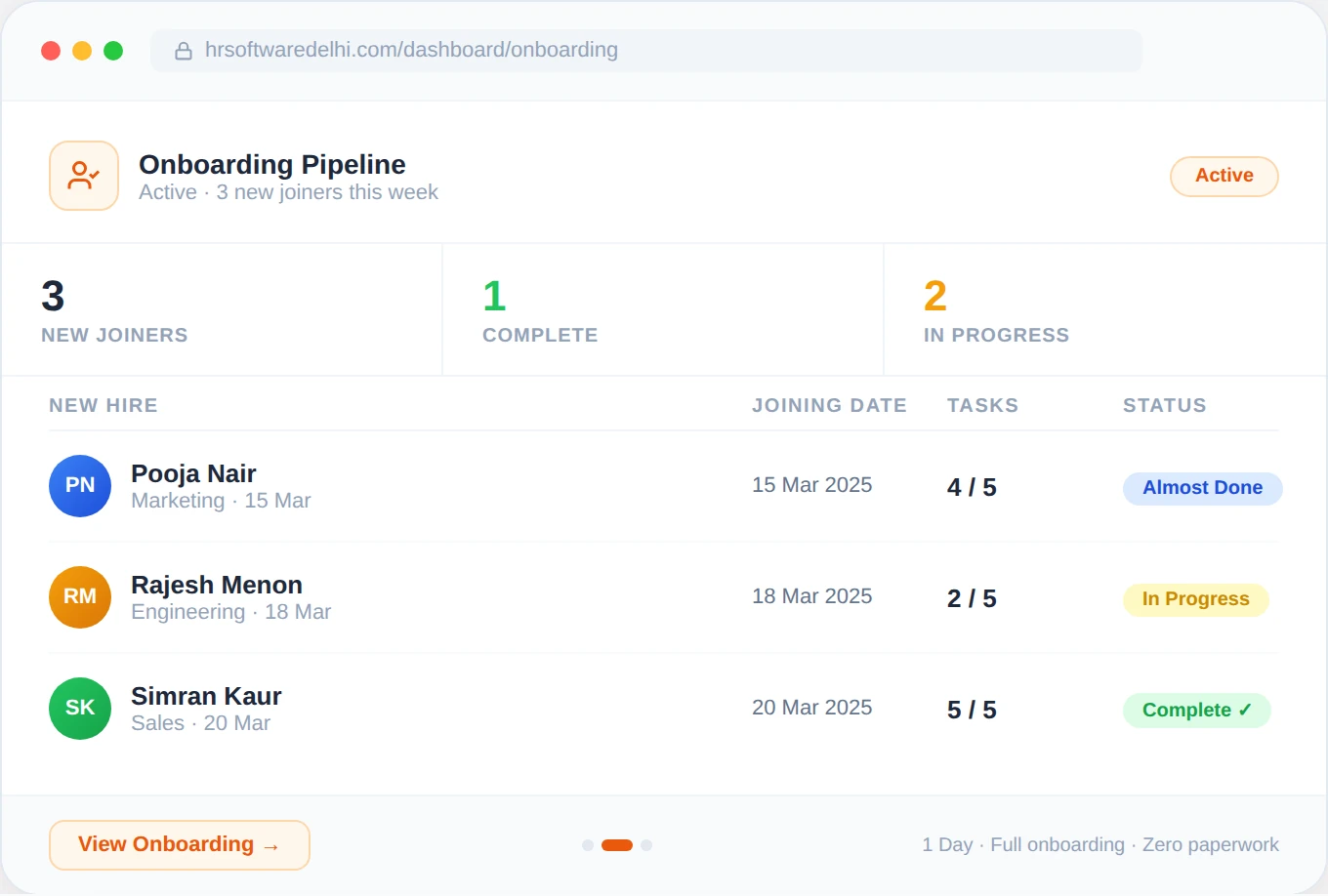This screenshot has height=896, width=1328.
Task: Click the View Onboarding button
Action: (179, 844)
